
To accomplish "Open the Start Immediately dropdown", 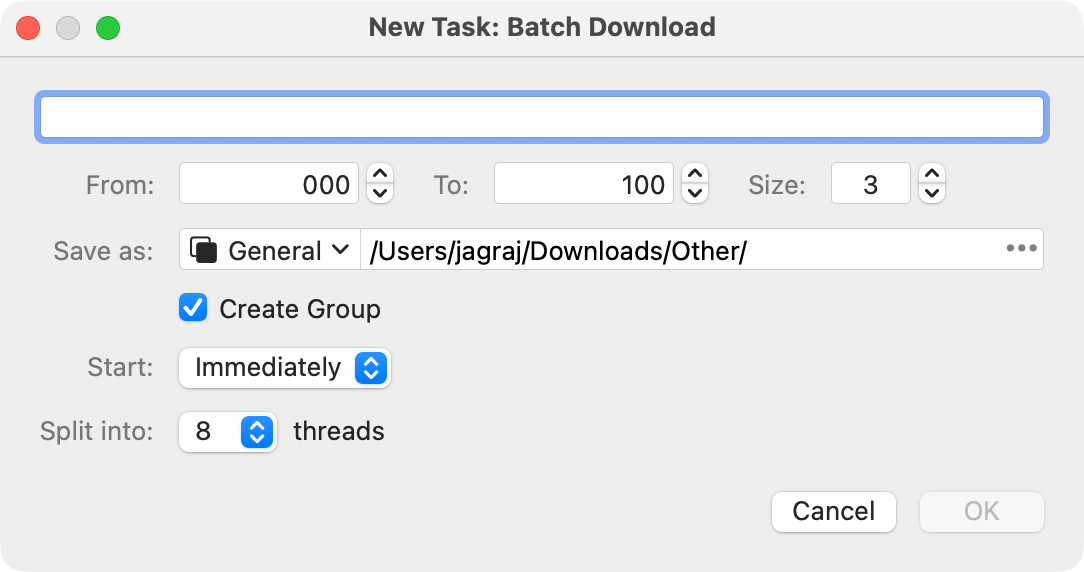I will pyautogui.click(x=284, y=368).
